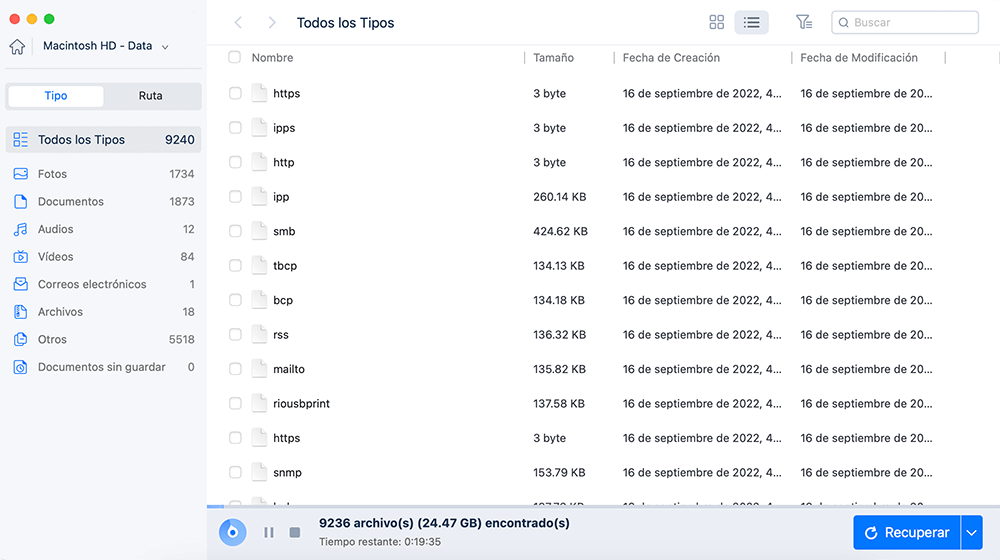Check the rss file checkbox
The width and height of the screenshot is (1000, 560).
tap(235, 334)
